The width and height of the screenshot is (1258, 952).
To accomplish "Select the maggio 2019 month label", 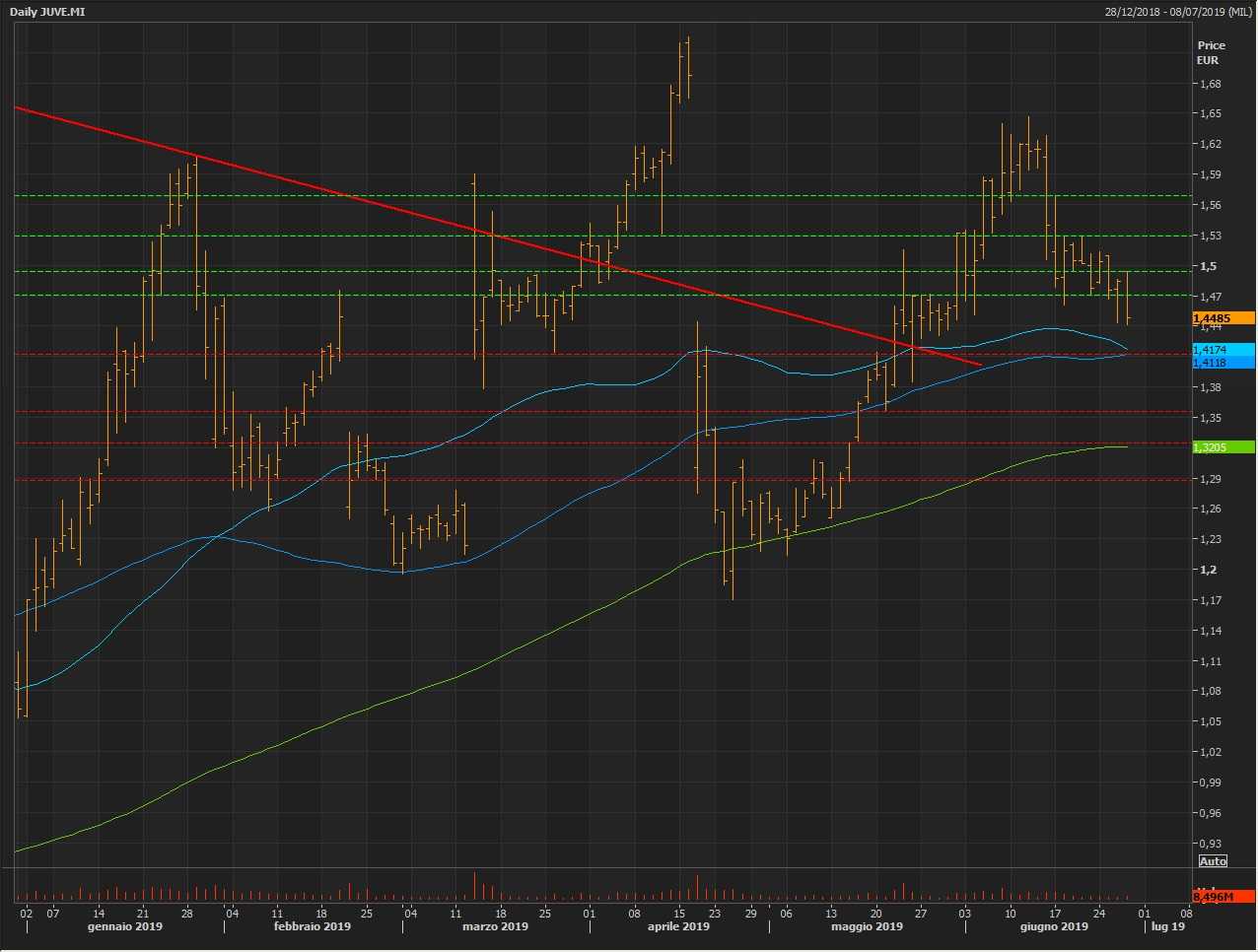I will (867, 926).
